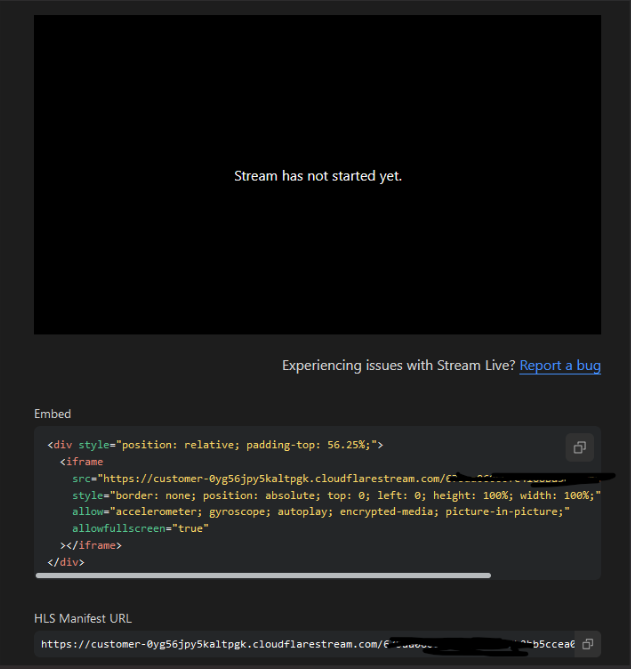Click the closing '</div>' code line
The image size is (631, 669).
(66, 562)
